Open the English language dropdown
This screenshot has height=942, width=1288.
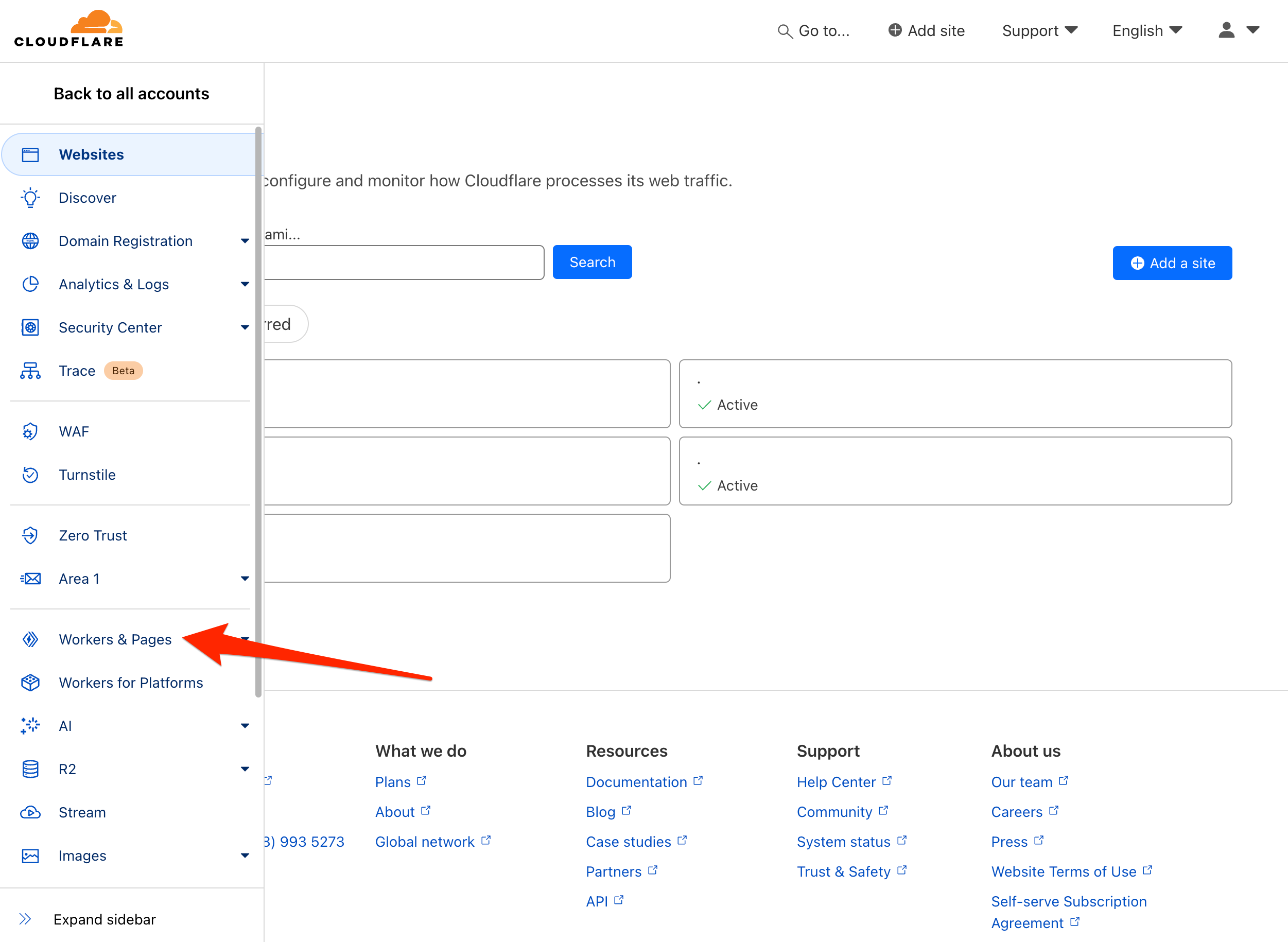(1146, 31)
